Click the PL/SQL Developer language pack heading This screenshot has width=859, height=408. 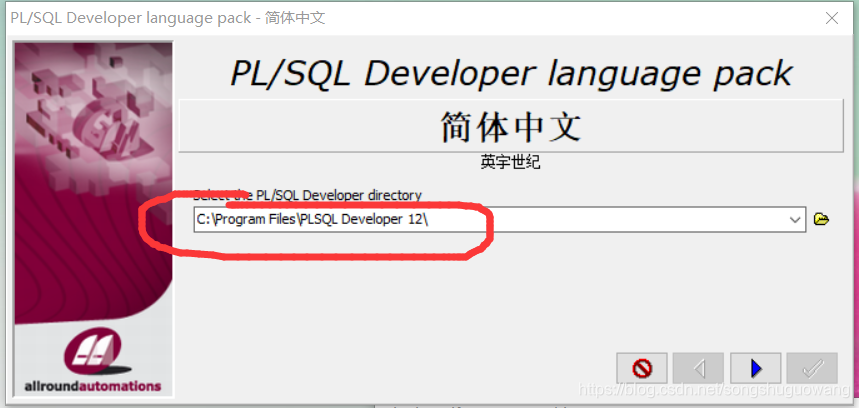[x=511, y=73]
